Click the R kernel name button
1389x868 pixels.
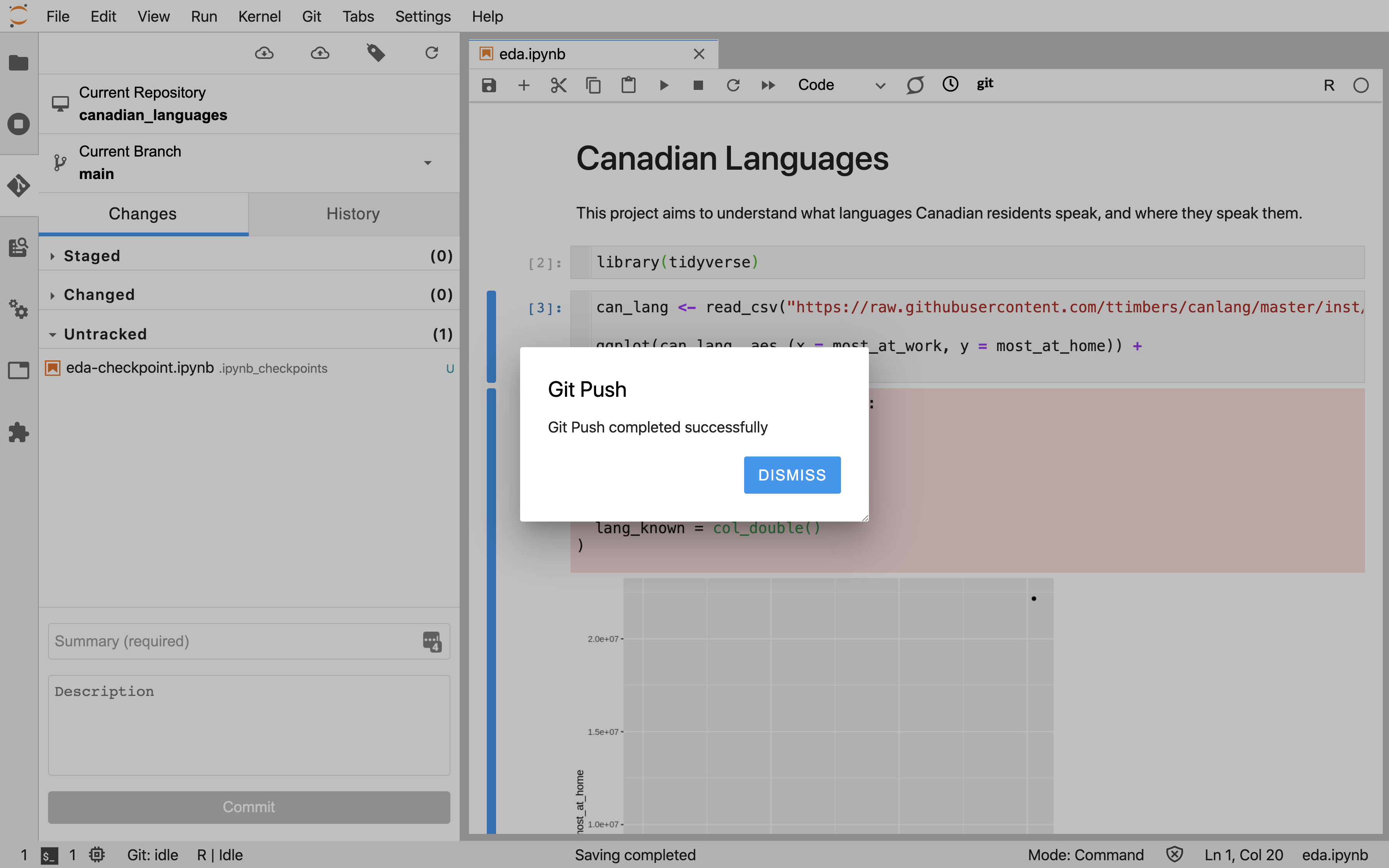point(1329,86)
